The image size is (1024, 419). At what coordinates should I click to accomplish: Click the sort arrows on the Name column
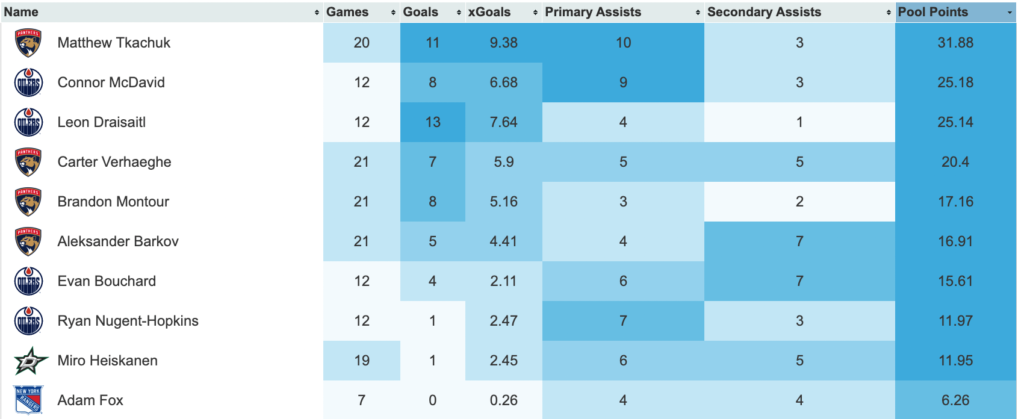click(316, 12)
